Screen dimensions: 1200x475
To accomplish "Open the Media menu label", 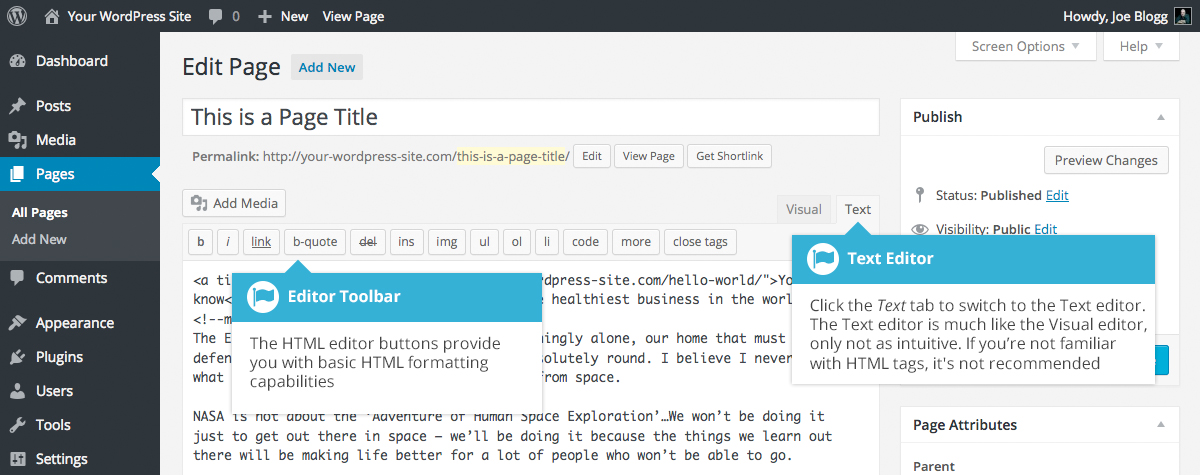I will pyautogui.click(x=56, y=140).
